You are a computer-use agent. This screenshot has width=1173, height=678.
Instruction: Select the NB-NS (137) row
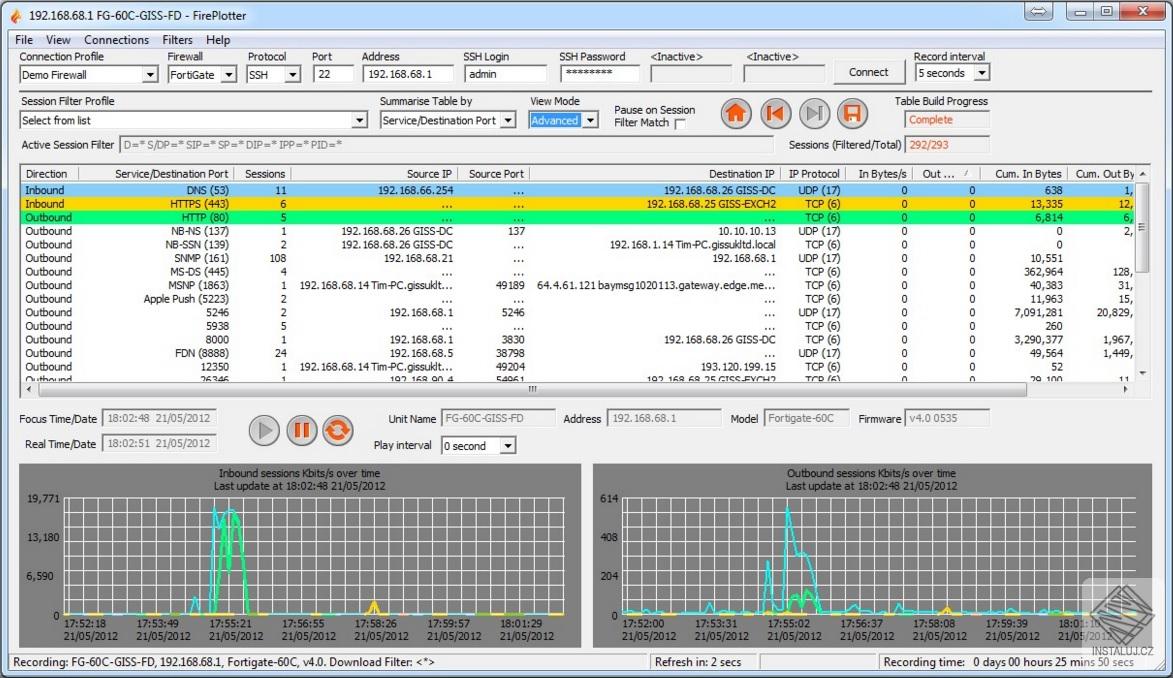[x=578, y=231]
